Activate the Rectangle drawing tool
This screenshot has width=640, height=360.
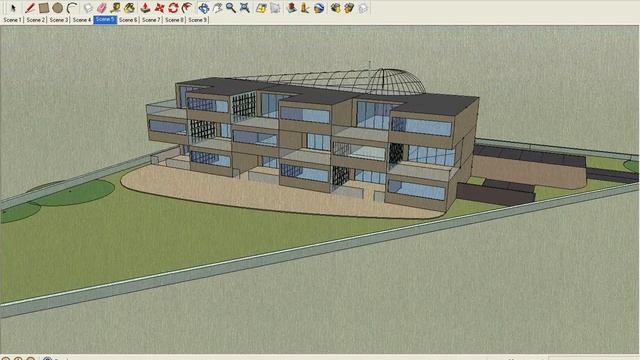click(x=44, y=8)
